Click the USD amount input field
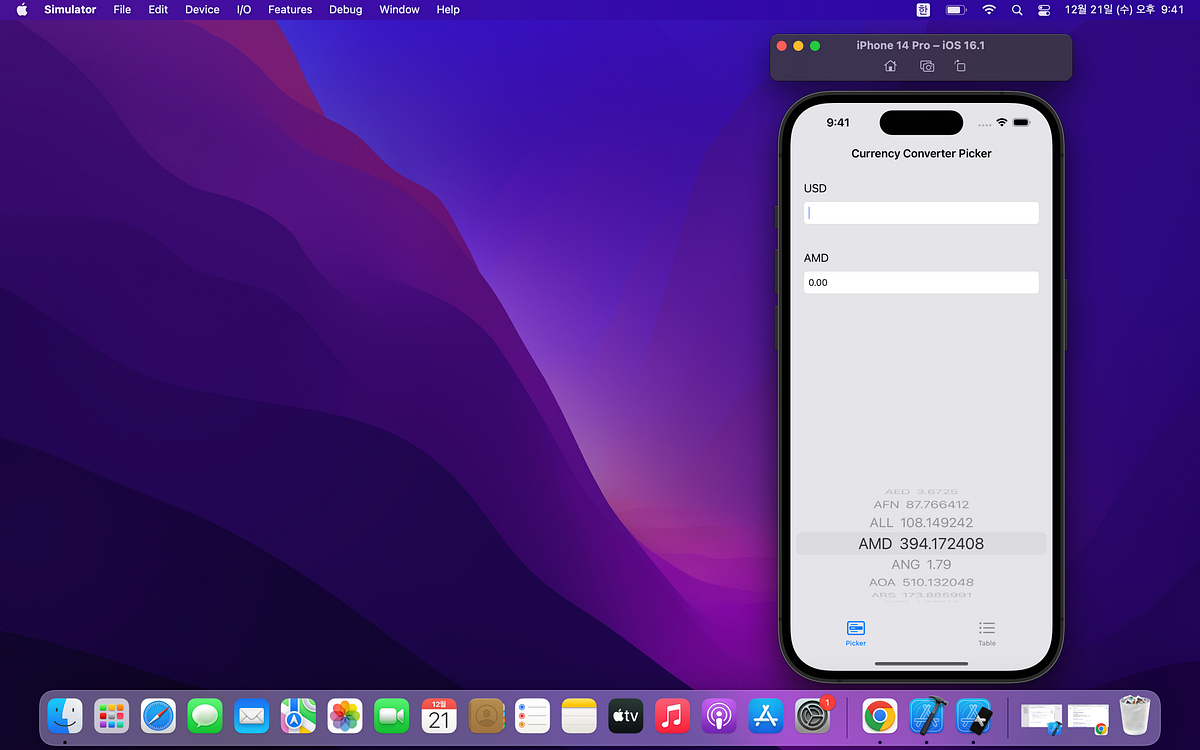1200x750 pixels. (x=920, y=212)
